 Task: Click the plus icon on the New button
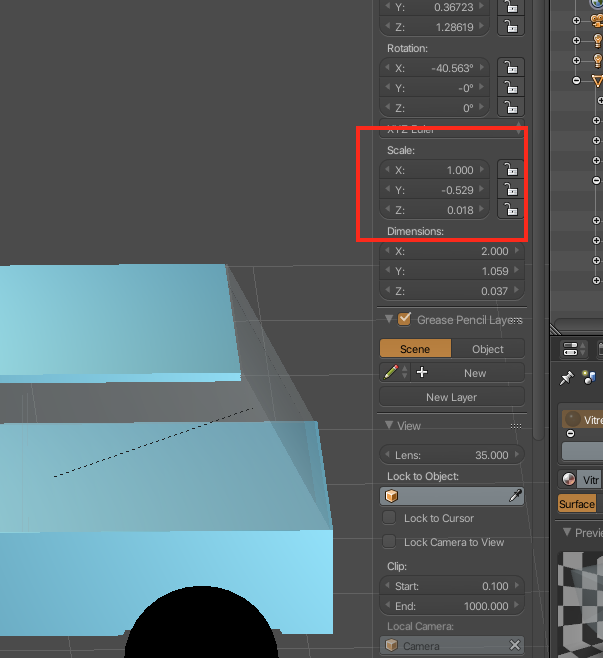click(x=422, y=372)
